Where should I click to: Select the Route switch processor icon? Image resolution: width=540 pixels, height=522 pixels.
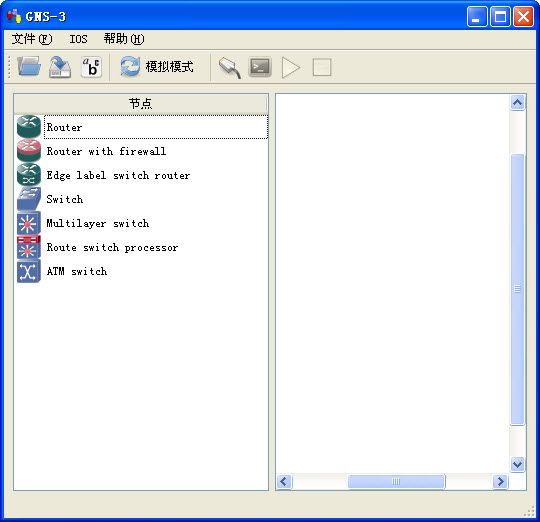point(29,247)
